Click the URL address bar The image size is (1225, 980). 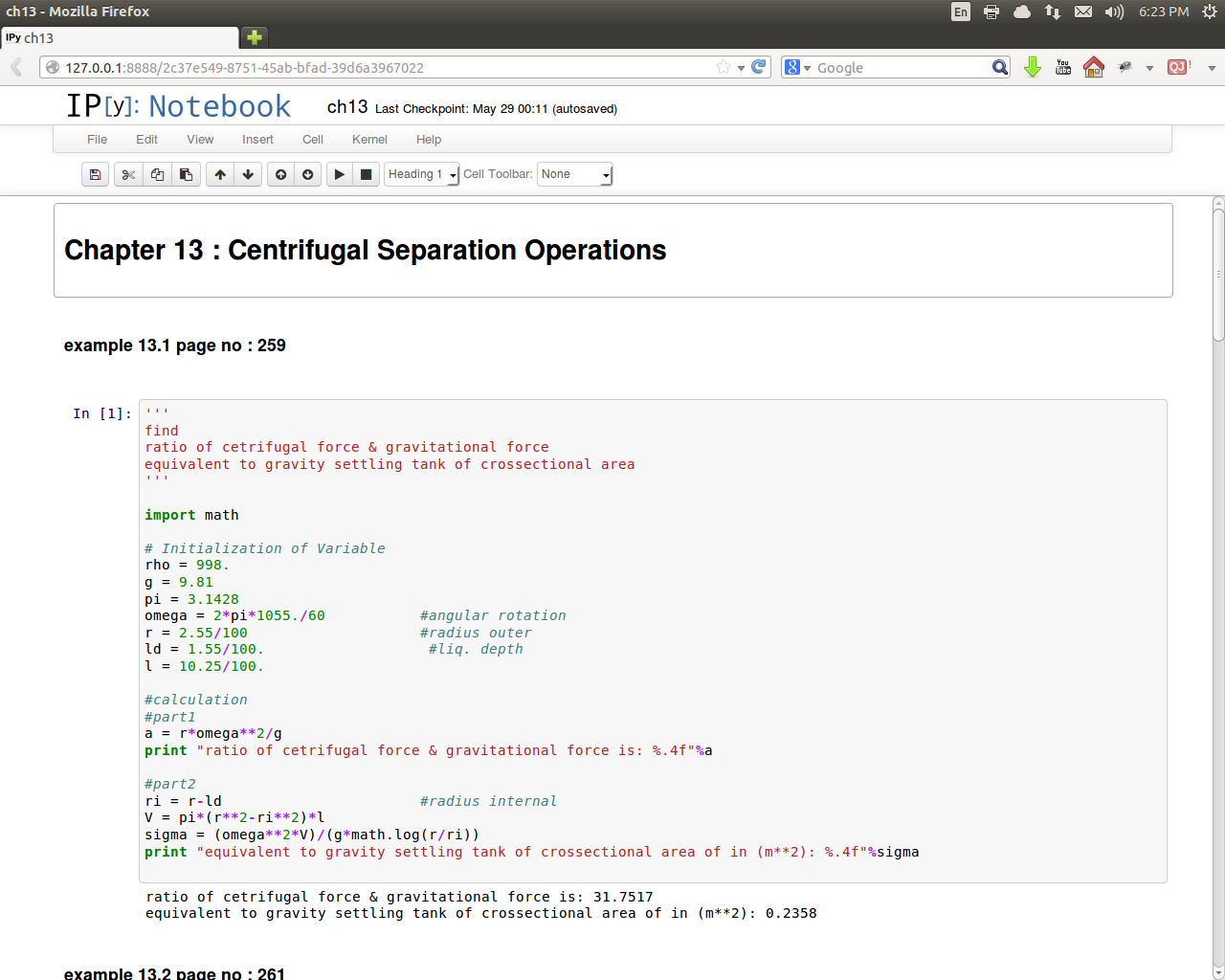[383, 67]
